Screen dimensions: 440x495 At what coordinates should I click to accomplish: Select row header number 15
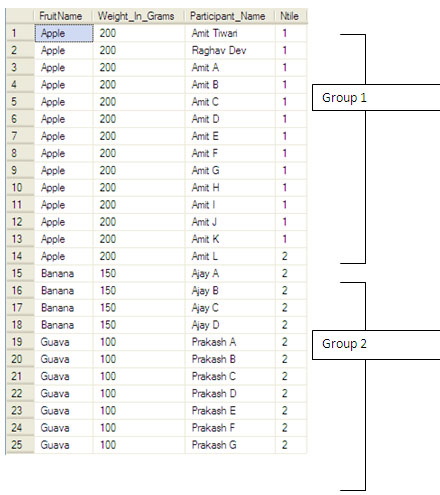pyautogui.click(x=20, y=274)
